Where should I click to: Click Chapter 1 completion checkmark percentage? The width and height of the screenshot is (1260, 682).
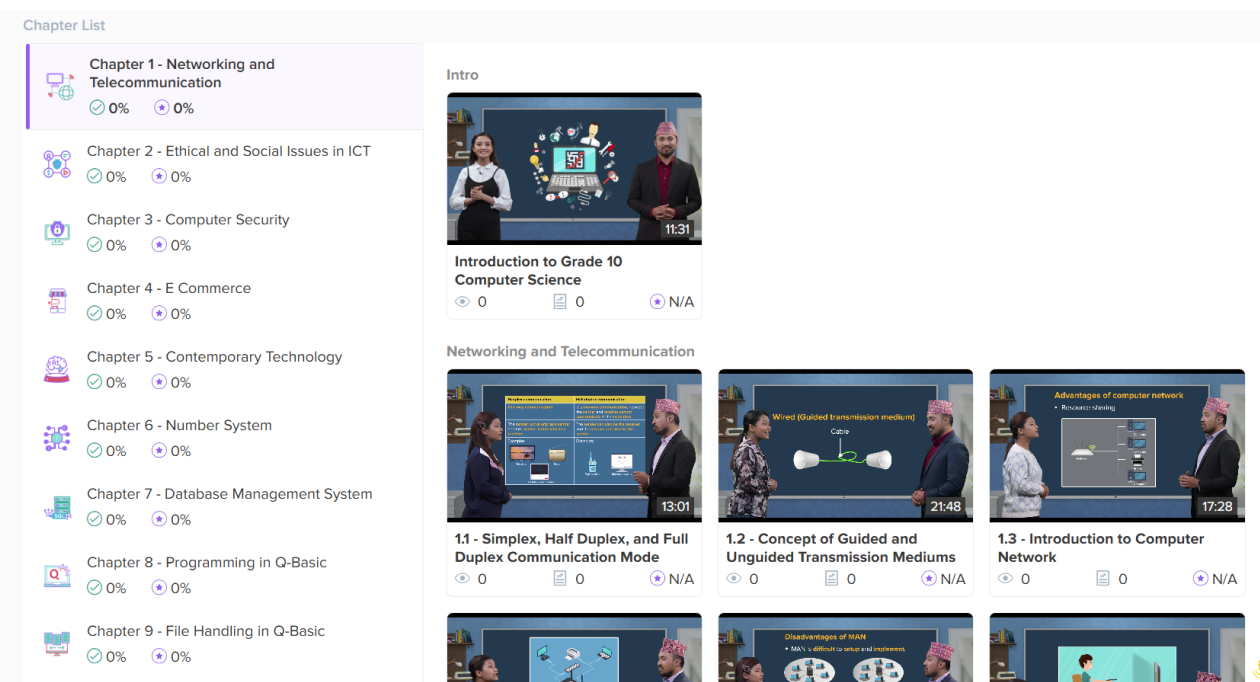pyautogui.click(x=109, y=108)
